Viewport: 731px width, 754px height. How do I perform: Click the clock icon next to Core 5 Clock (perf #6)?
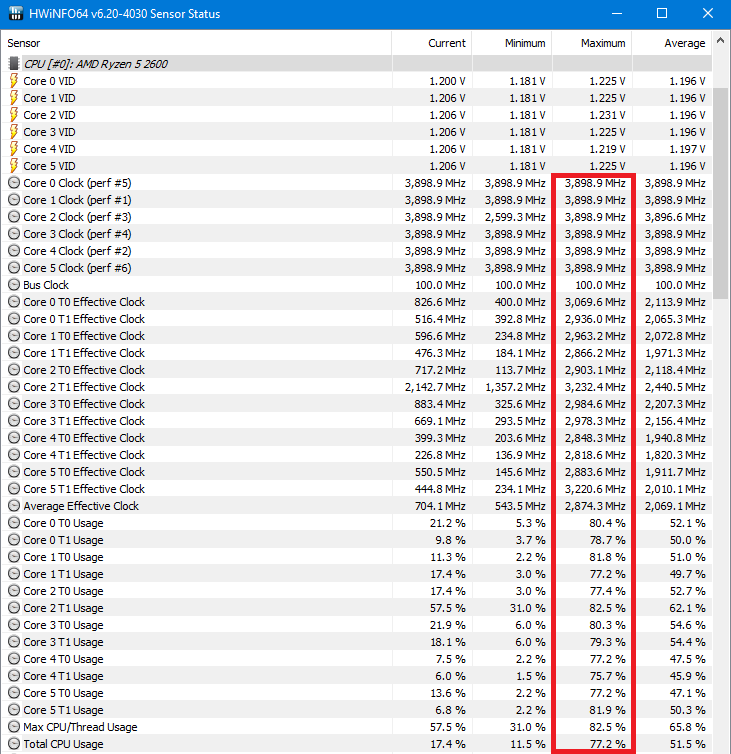click(14, 268)
